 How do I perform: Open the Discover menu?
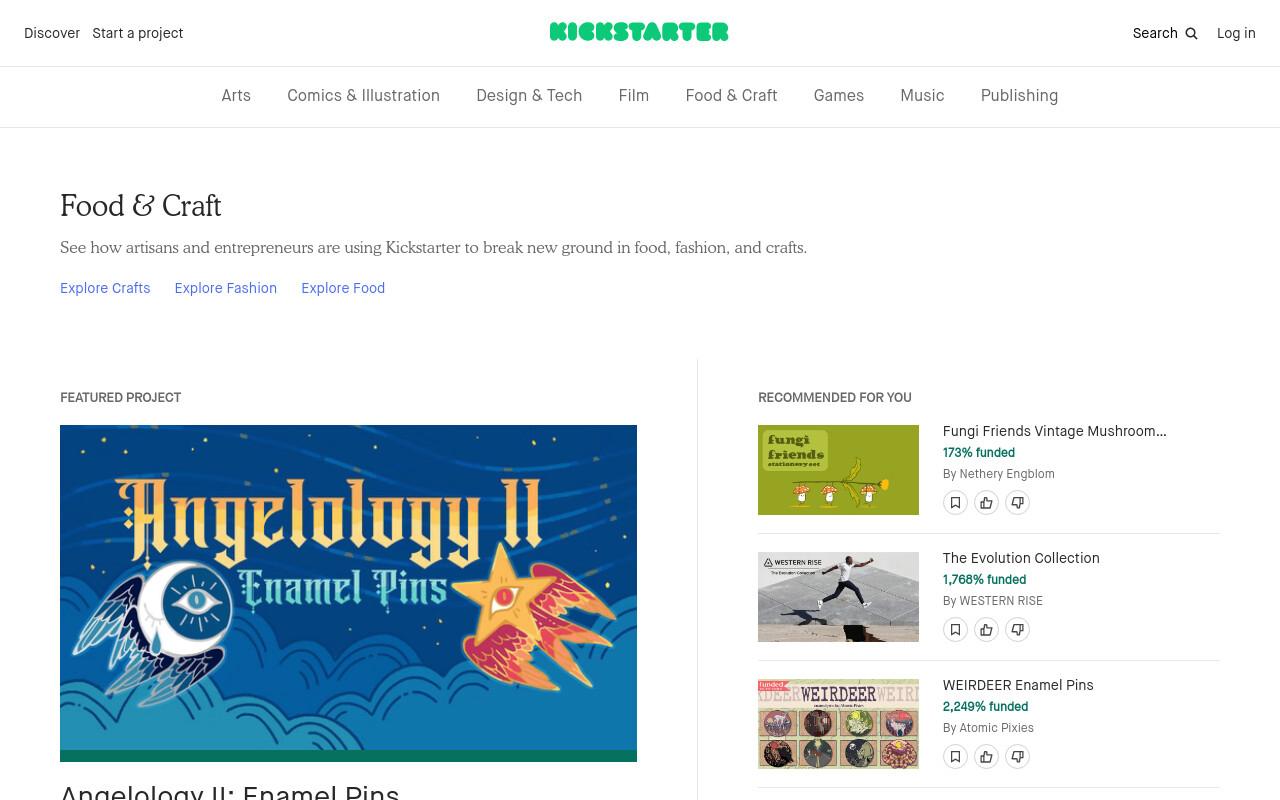[52, 33]
